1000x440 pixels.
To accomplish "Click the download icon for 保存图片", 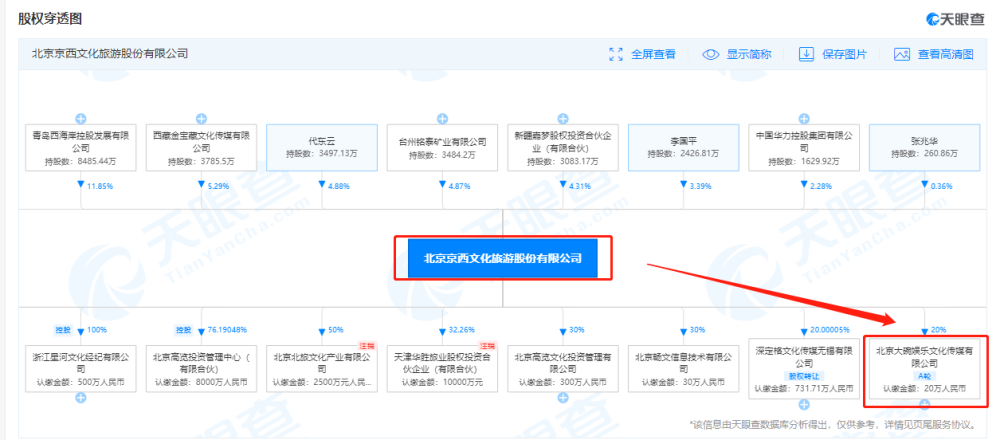I will (806, 54).
